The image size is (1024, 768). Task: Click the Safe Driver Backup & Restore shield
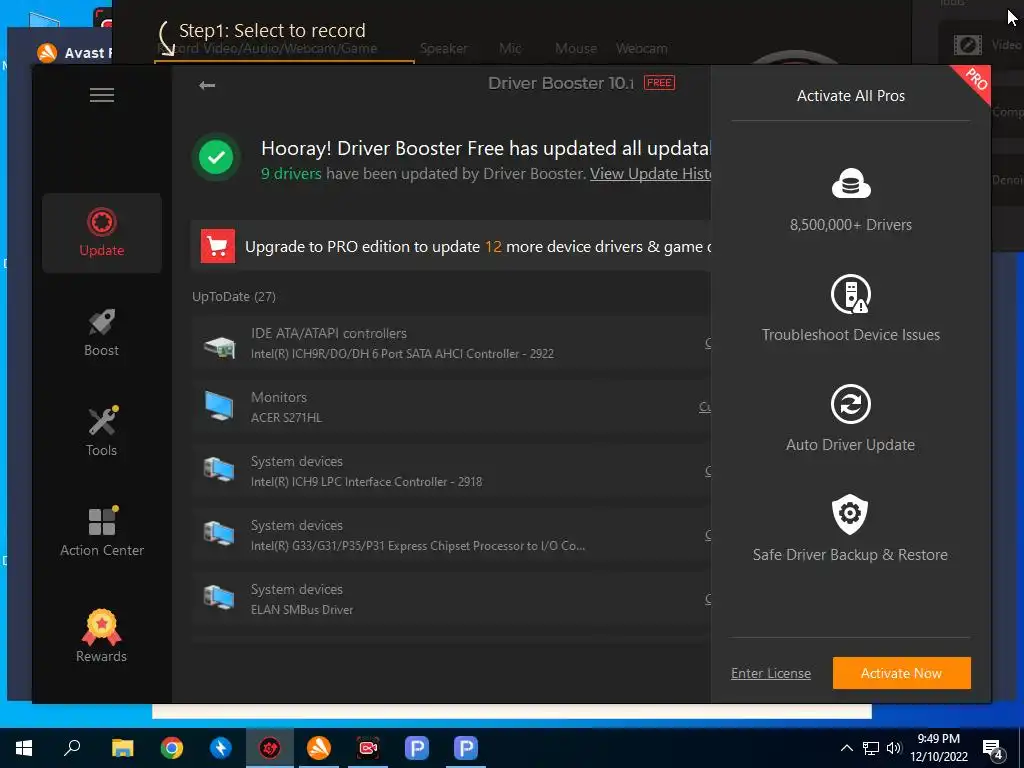coord(850,515)
